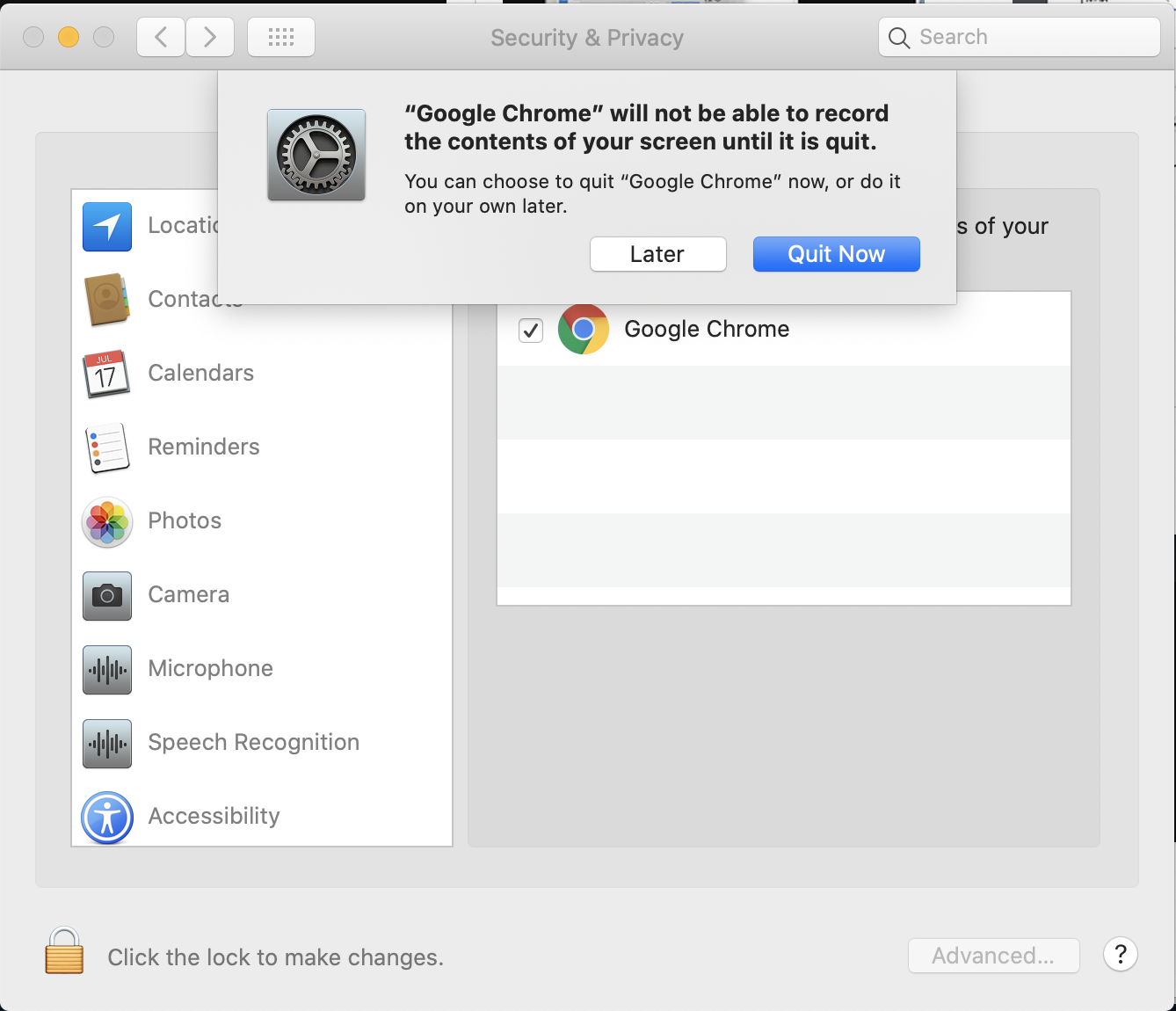Select the Reminders text label
This screenshot has height=1011, width=1176.
(204, 447)
